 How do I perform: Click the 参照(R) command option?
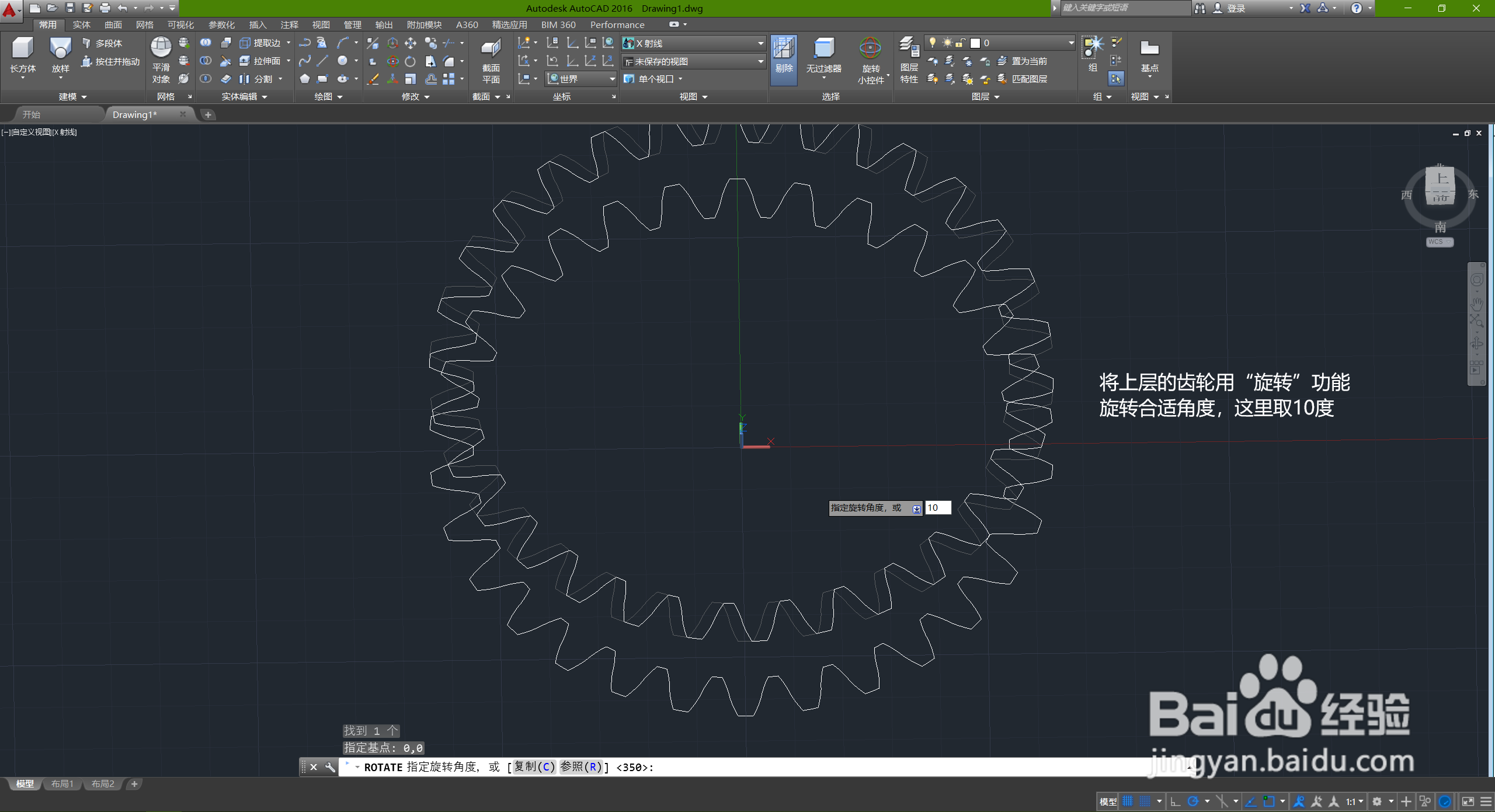tap(581, 767)
